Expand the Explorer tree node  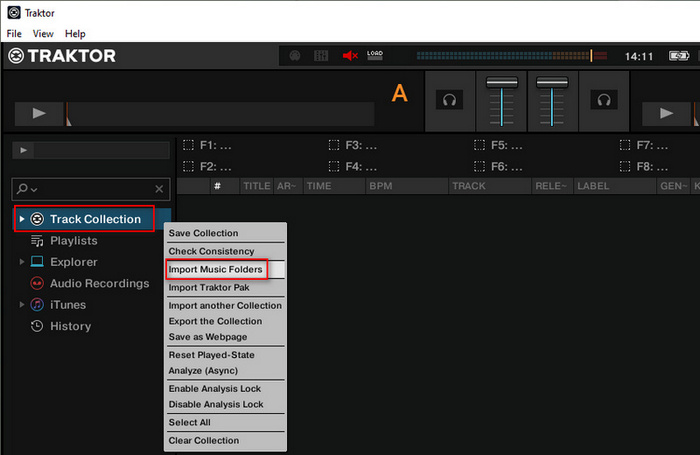[x=21, y=262]
